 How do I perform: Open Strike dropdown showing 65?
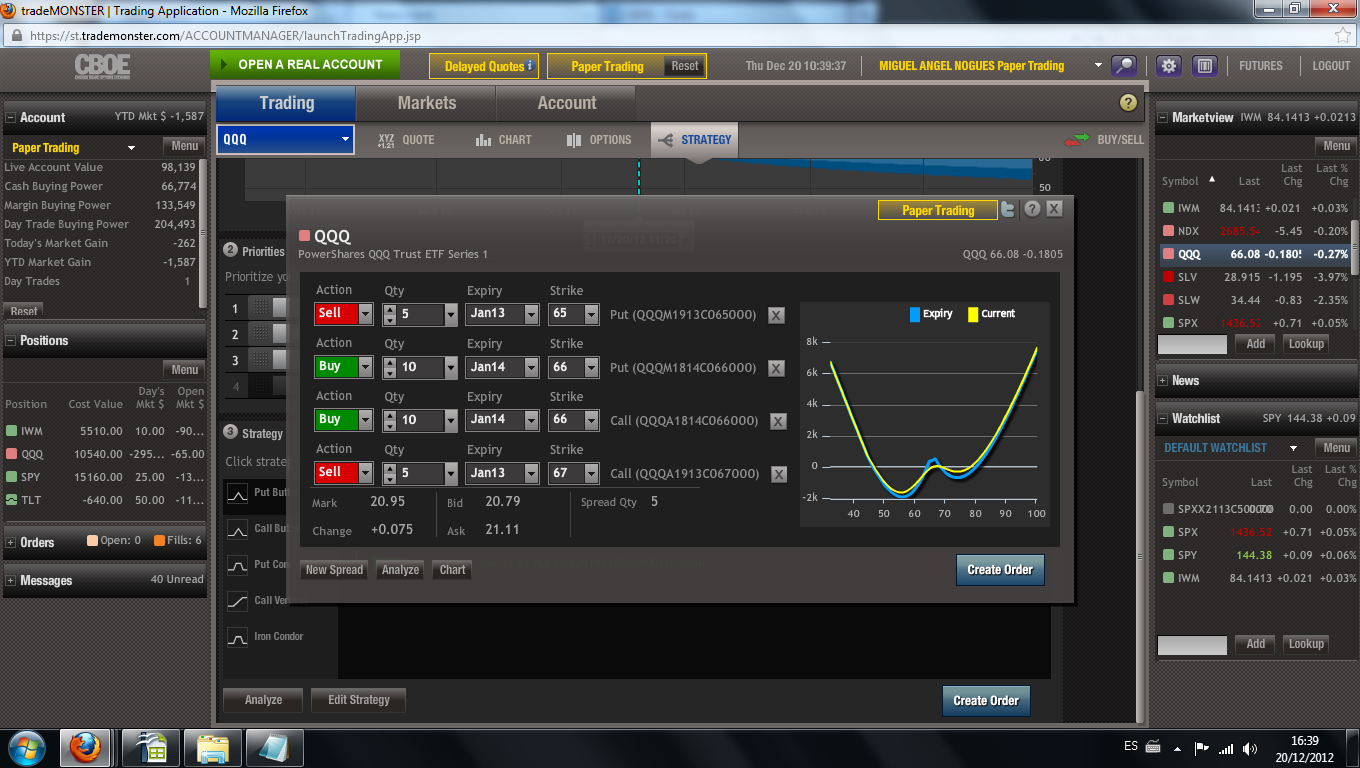tap(592, 314)
